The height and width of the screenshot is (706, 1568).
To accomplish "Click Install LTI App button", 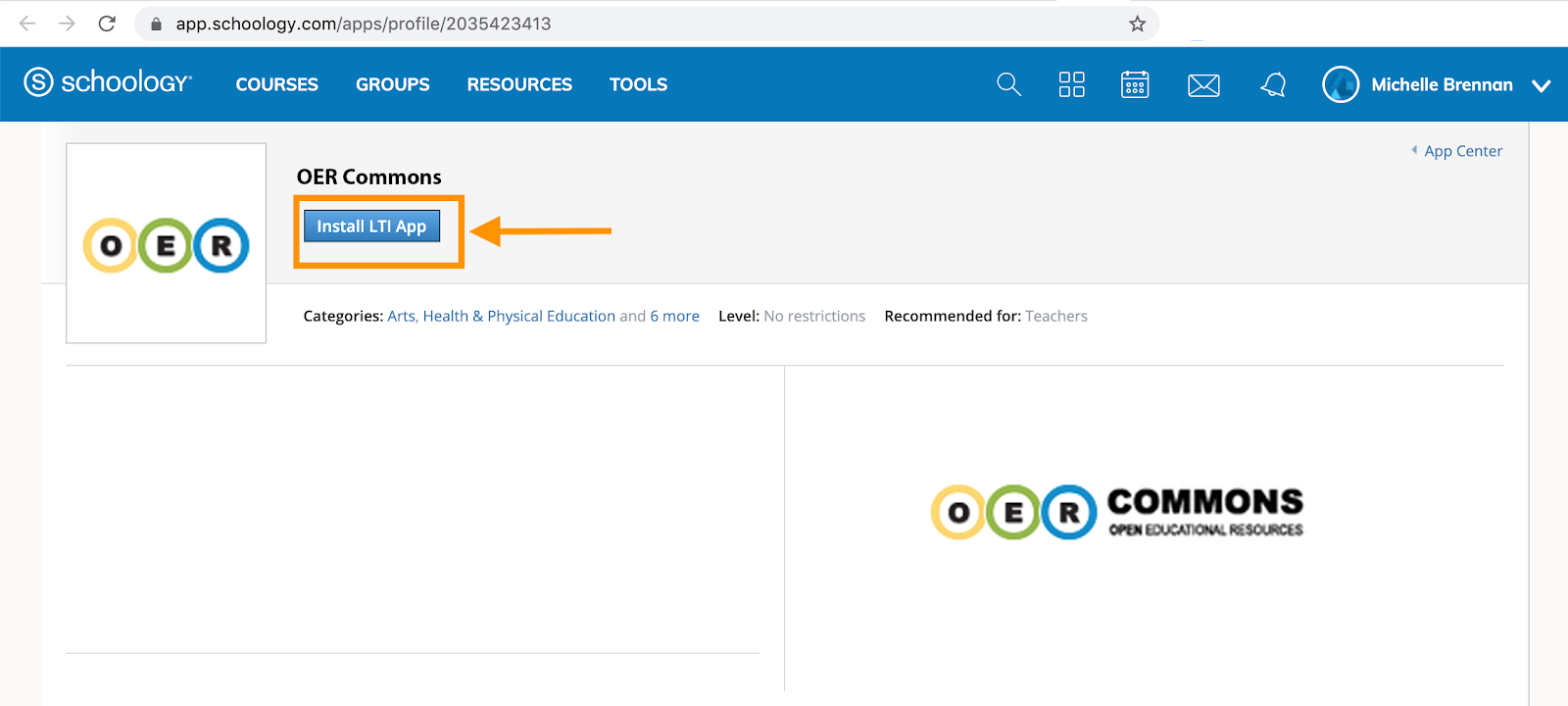I will point(371,227).
